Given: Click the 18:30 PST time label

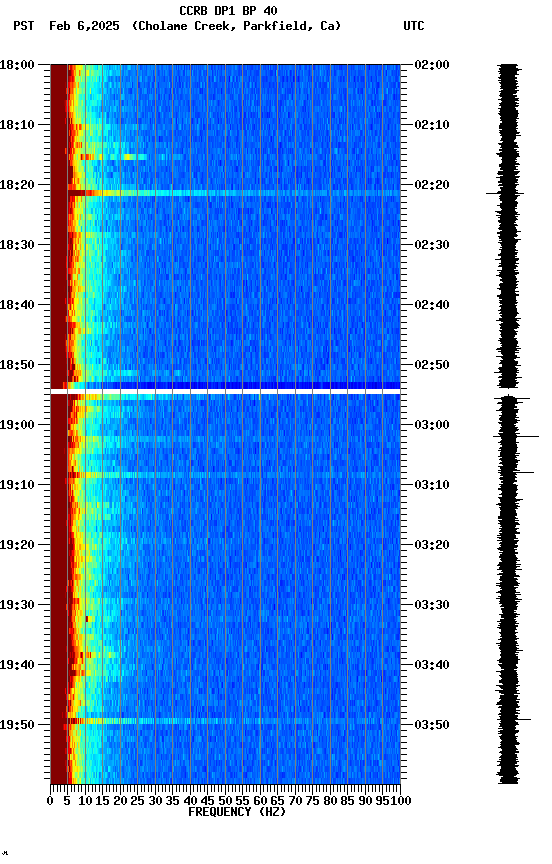Looking at the screenshot, I should (17, 245).
